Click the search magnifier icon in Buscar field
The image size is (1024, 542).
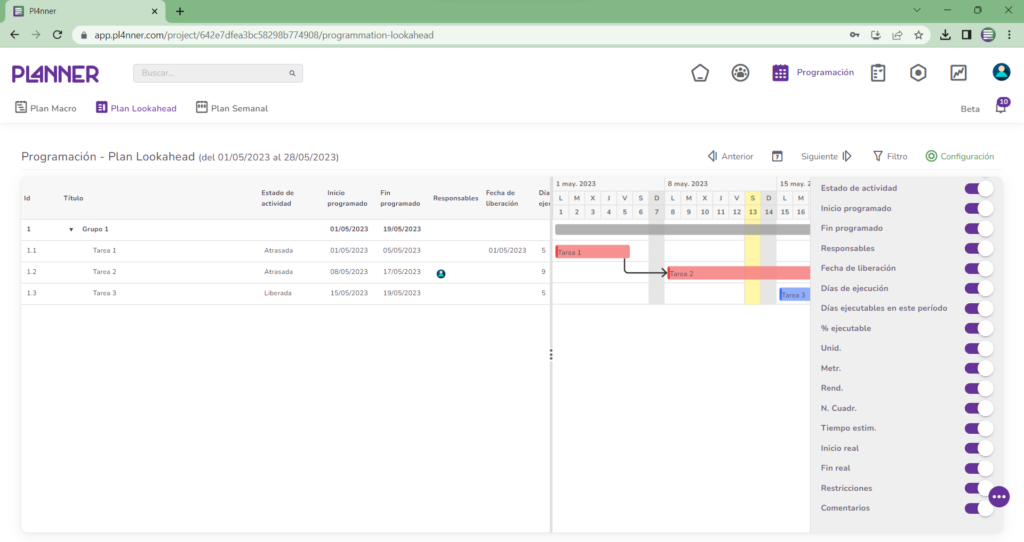tap(292, 73)
